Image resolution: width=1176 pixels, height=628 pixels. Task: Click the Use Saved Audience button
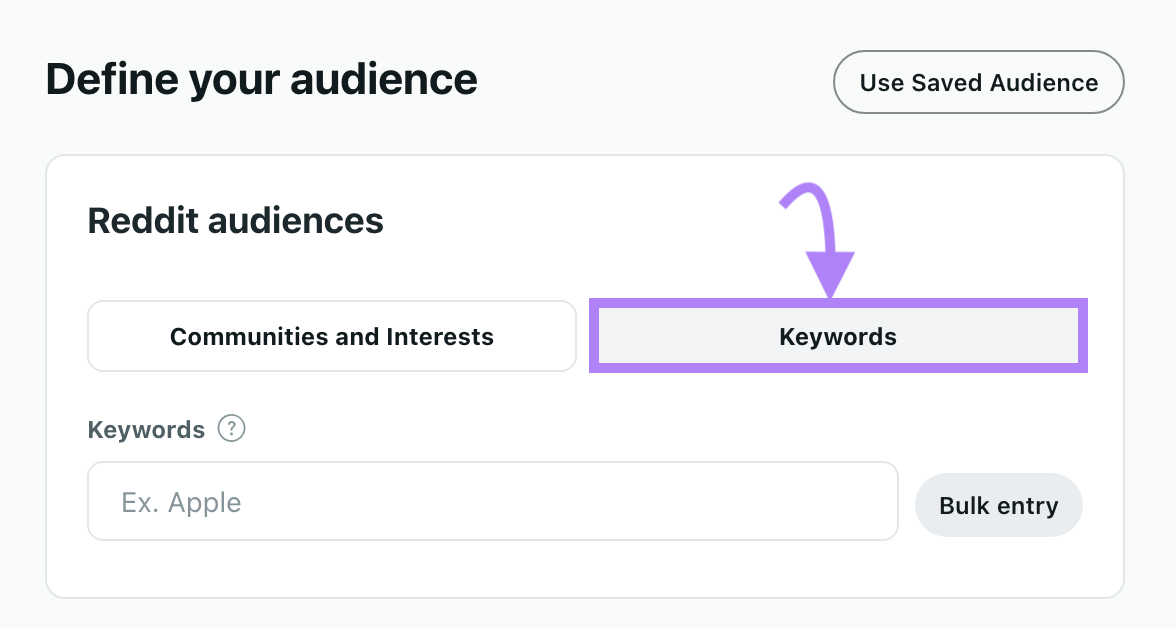pos(978,82)
